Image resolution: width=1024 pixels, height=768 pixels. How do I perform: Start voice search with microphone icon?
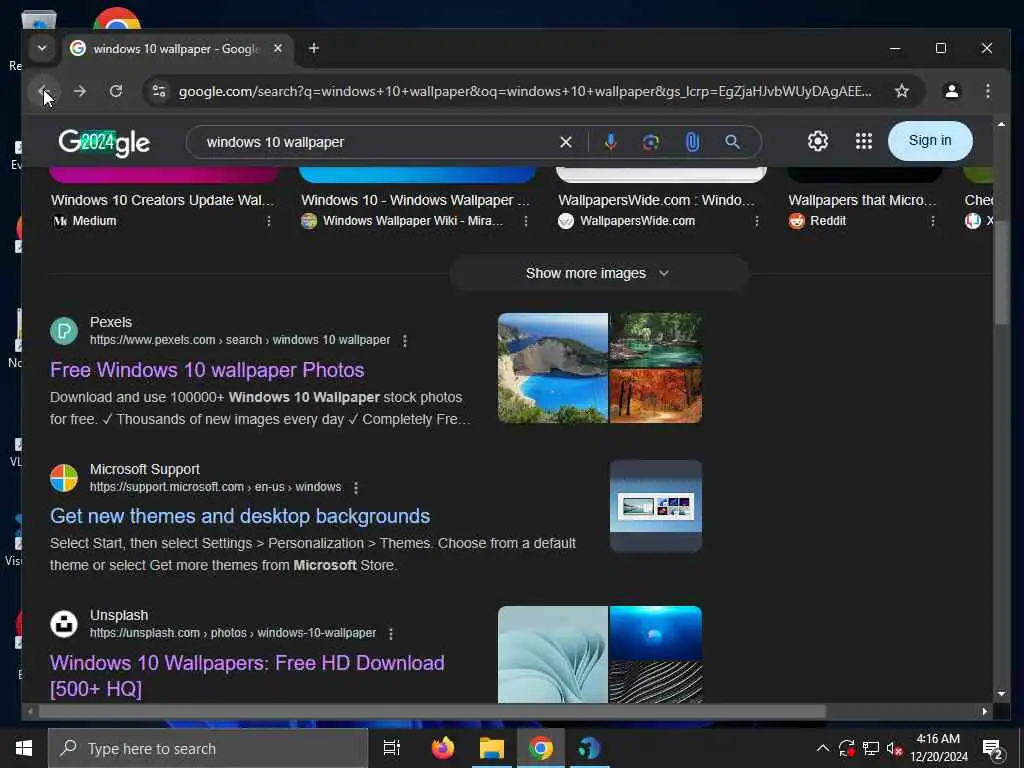tap(611, 142)
